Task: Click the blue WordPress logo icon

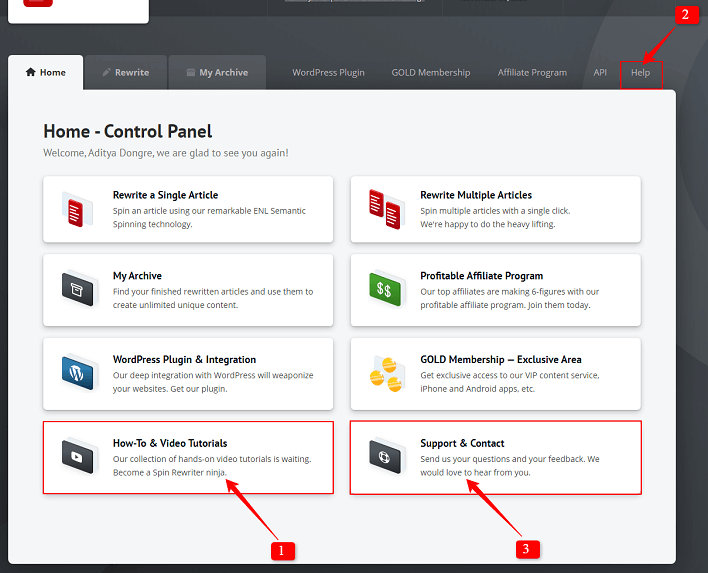Action: 78,373
